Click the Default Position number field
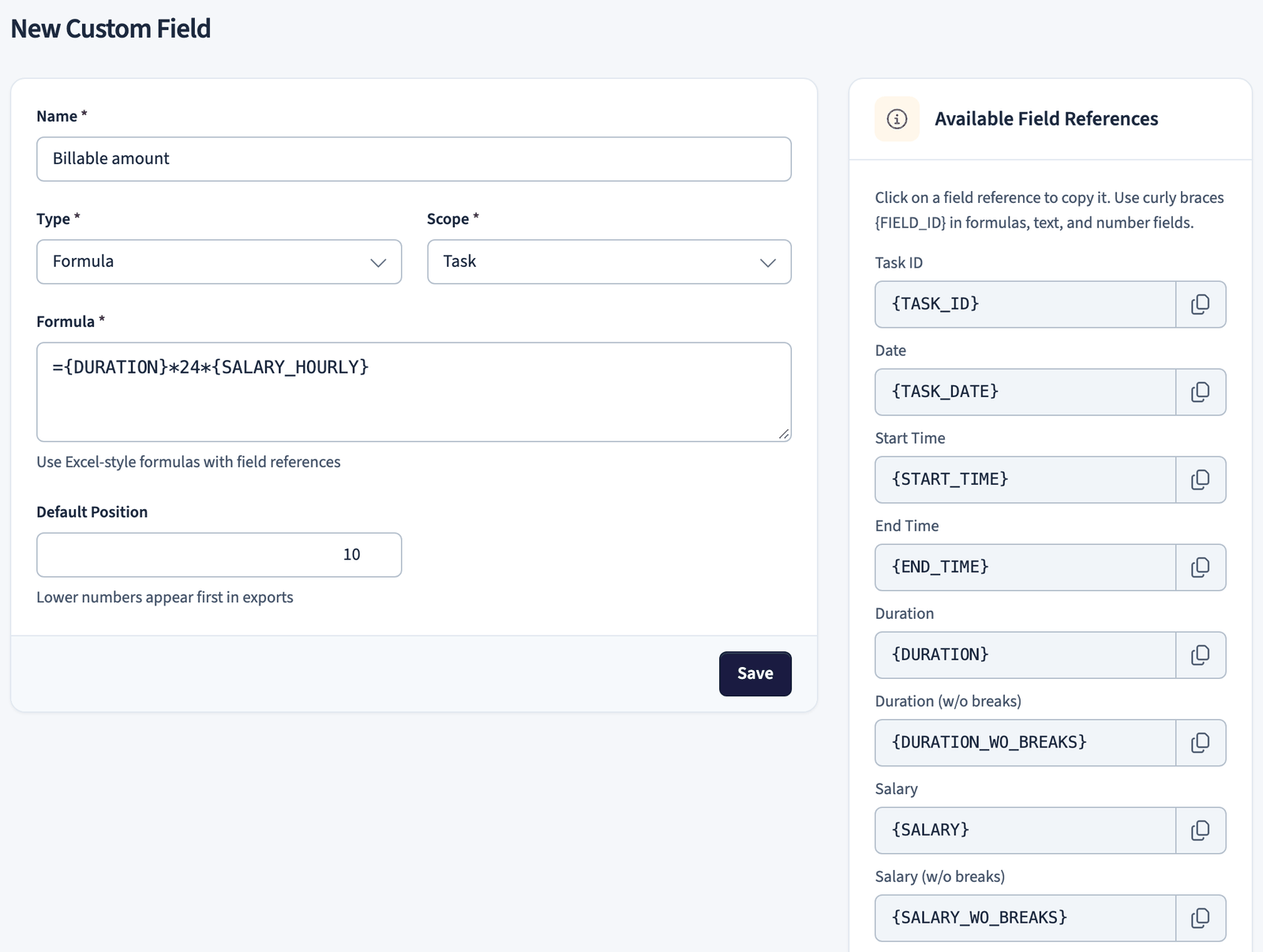This screenshot has height=952, width=1263. pos(219,555)
